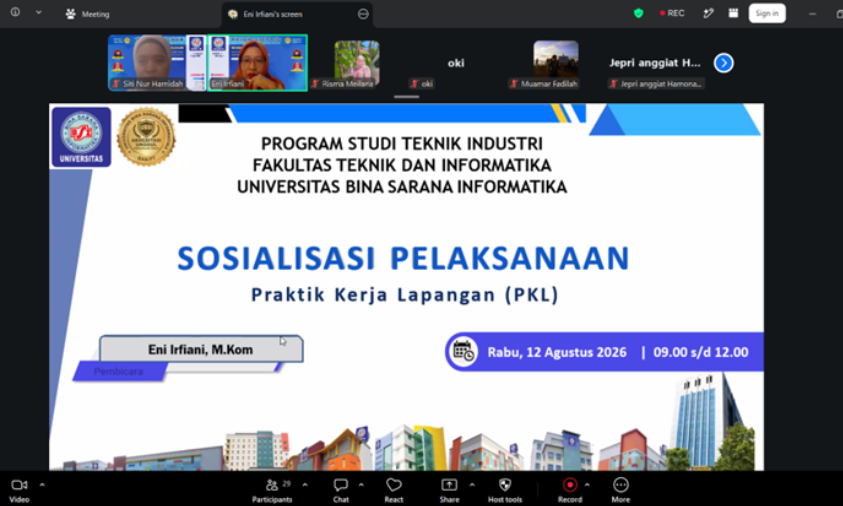Click the 'Pembicara' label
843x506 pixels.
pyautogui.click(x=118, y=372)
